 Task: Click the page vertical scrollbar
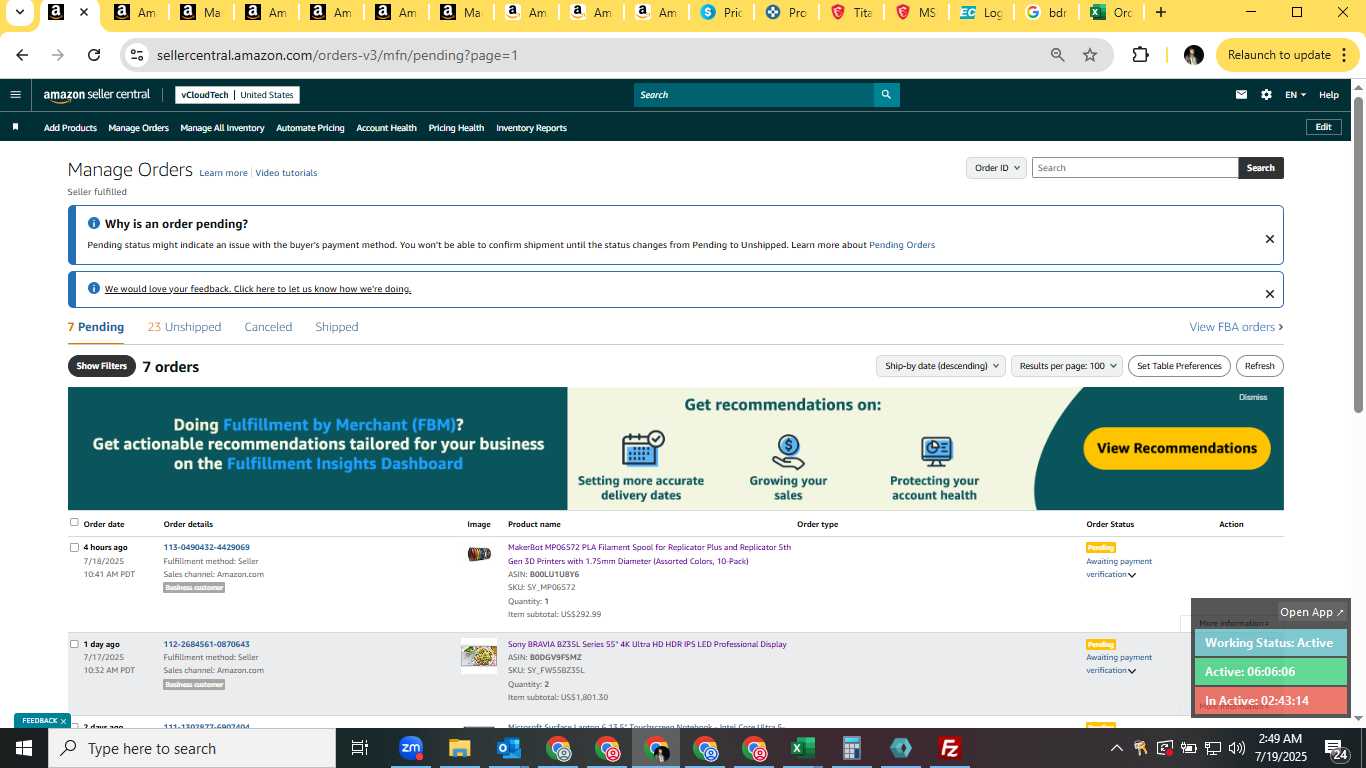[x=1358, y=255]
